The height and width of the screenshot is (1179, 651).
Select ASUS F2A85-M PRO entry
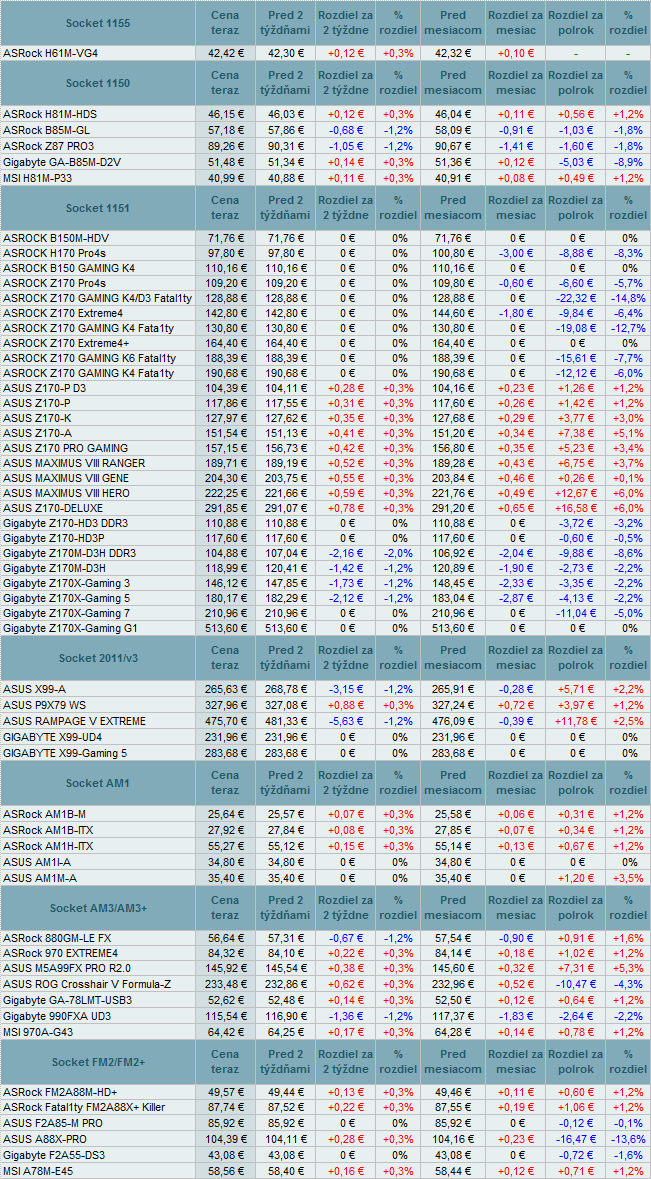[52, 1122]
